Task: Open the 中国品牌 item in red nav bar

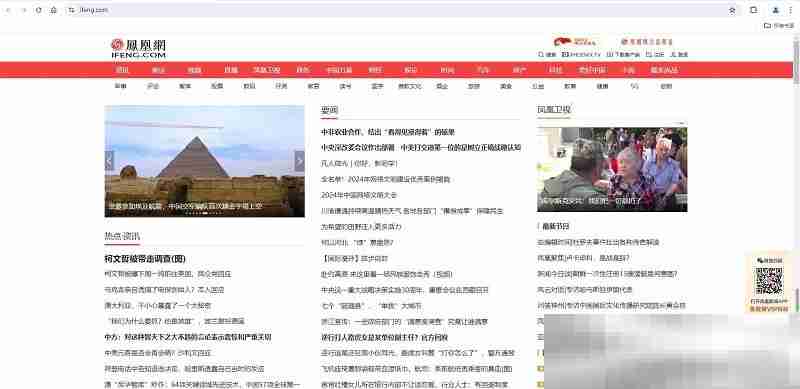Action: tap(339, 70)
